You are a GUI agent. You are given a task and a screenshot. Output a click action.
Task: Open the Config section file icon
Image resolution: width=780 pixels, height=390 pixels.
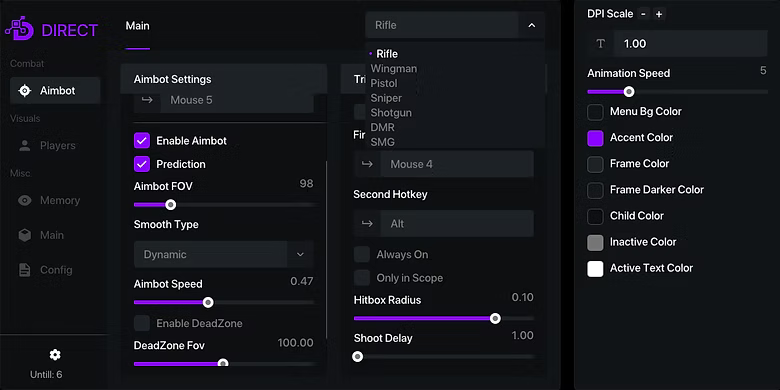[x=24, y=270]
